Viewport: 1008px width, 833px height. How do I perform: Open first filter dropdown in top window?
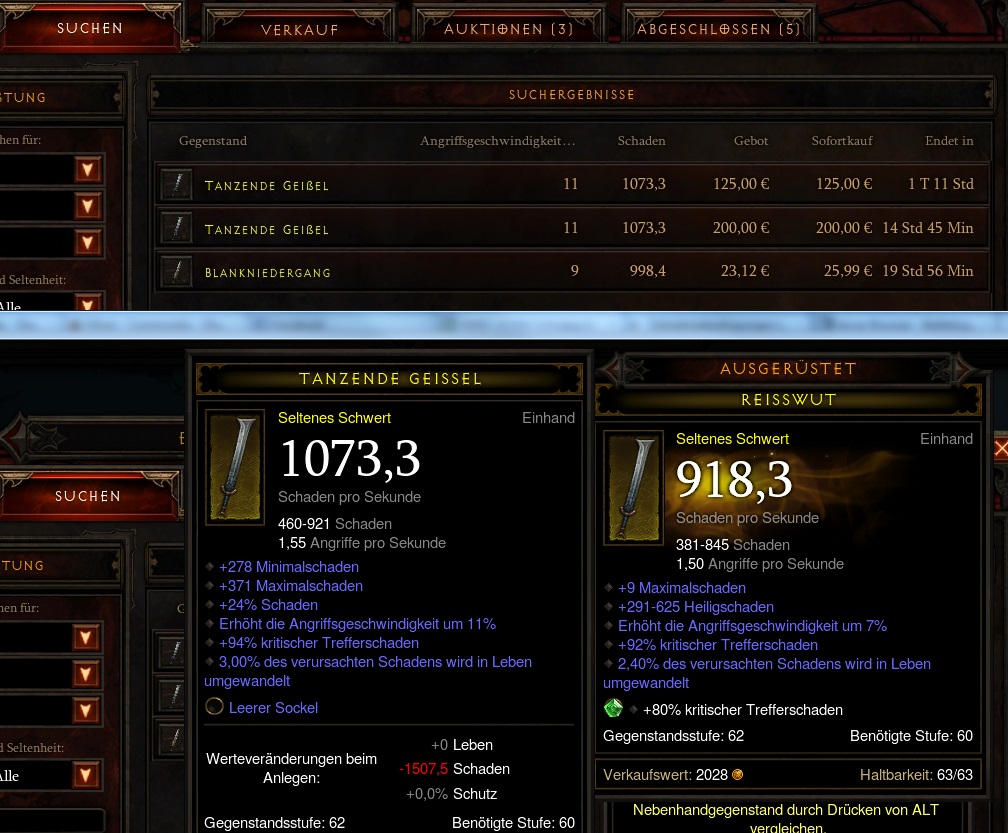coord(88,170)
